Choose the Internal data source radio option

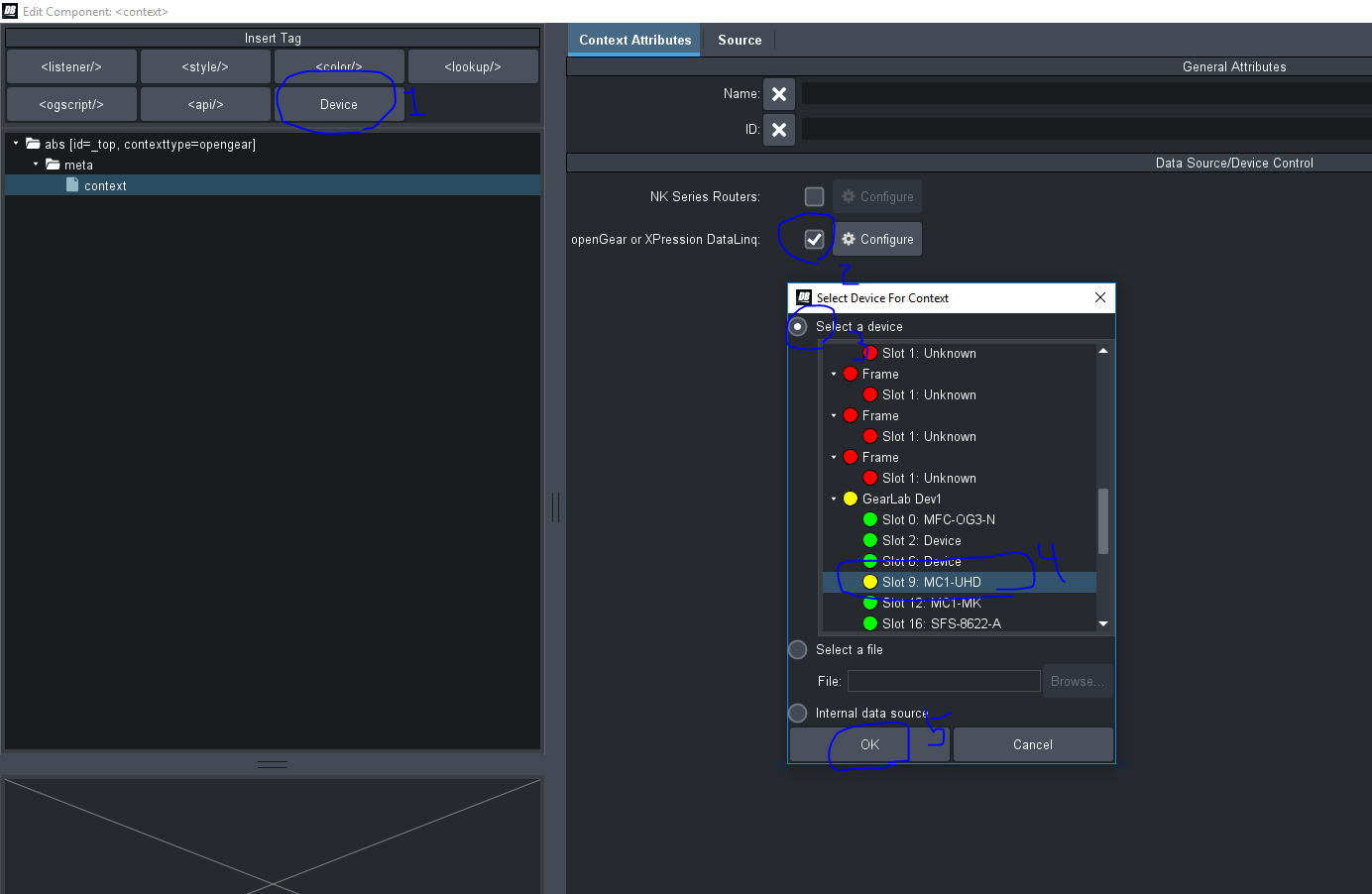coord(798,713)
